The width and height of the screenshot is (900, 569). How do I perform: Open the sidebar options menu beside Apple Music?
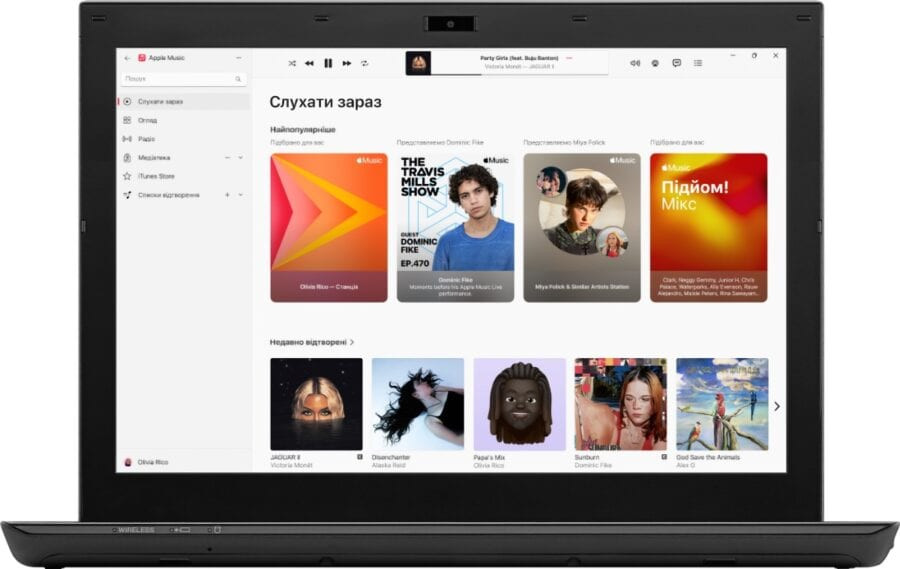(239, 58)
